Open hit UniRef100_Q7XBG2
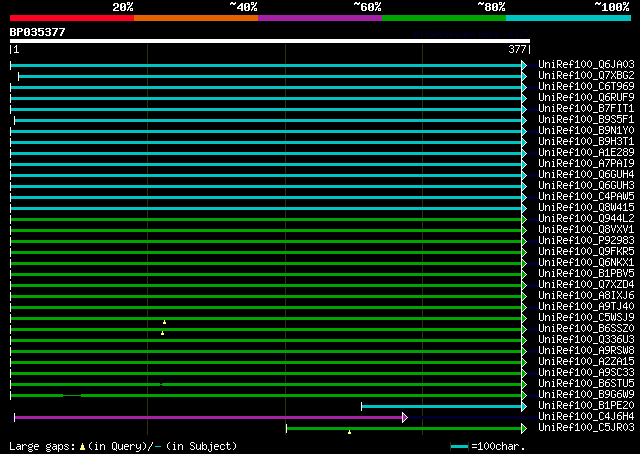The width and height of the screenshot is (640, 454). tap(586, 75)
